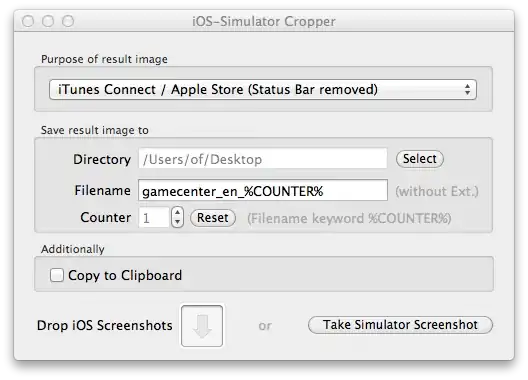Click the Copy to Clipboard label text
Viewport: 528px width, 380px height.
pos(125,275)
